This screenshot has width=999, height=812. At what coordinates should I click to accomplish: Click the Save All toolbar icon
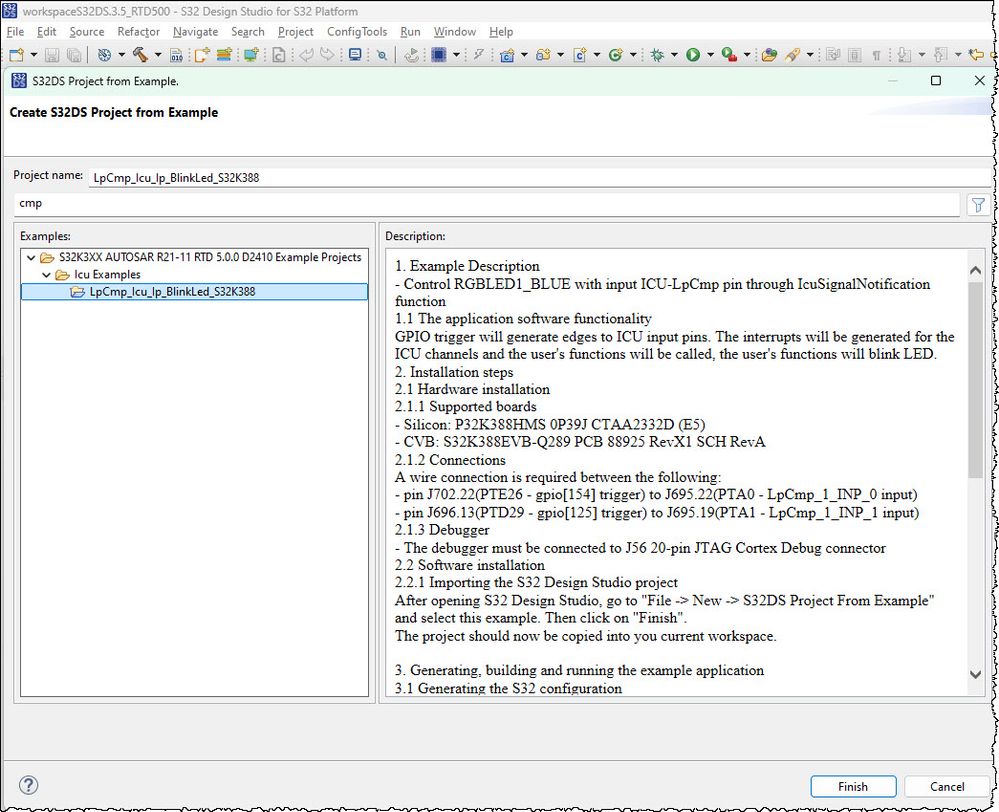(x=74, y=55)
